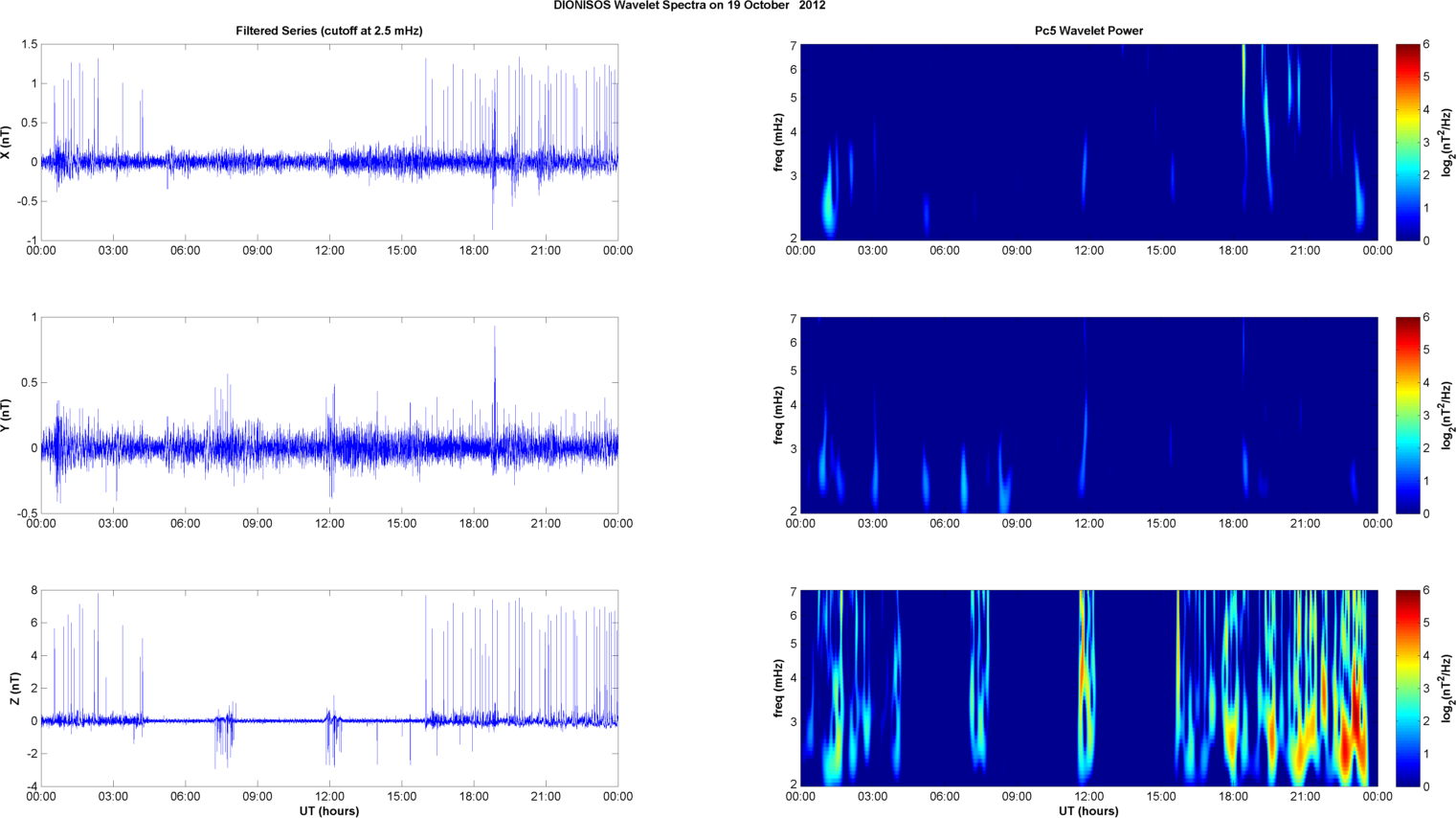Click the Y component filtered time series plot

pyautogui.click(x=329, y=416)
